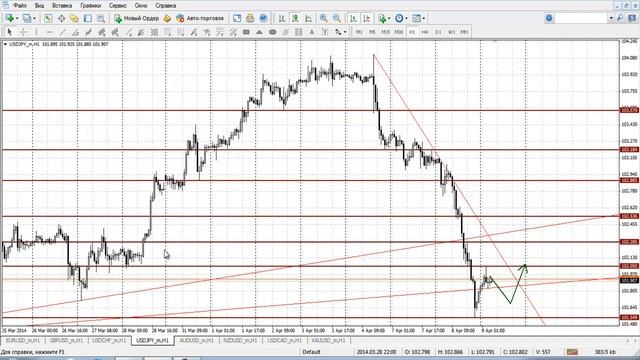Switch chart to MN timeframe

464,32
